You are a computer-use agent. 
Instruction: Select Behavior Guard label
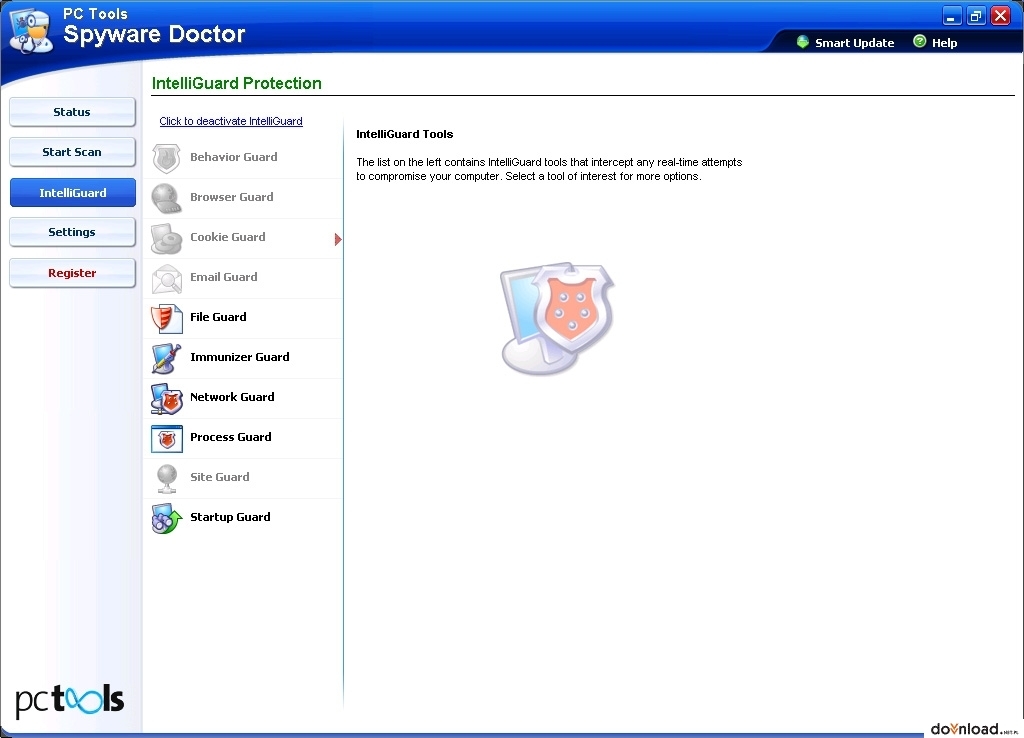click(234, 157)
